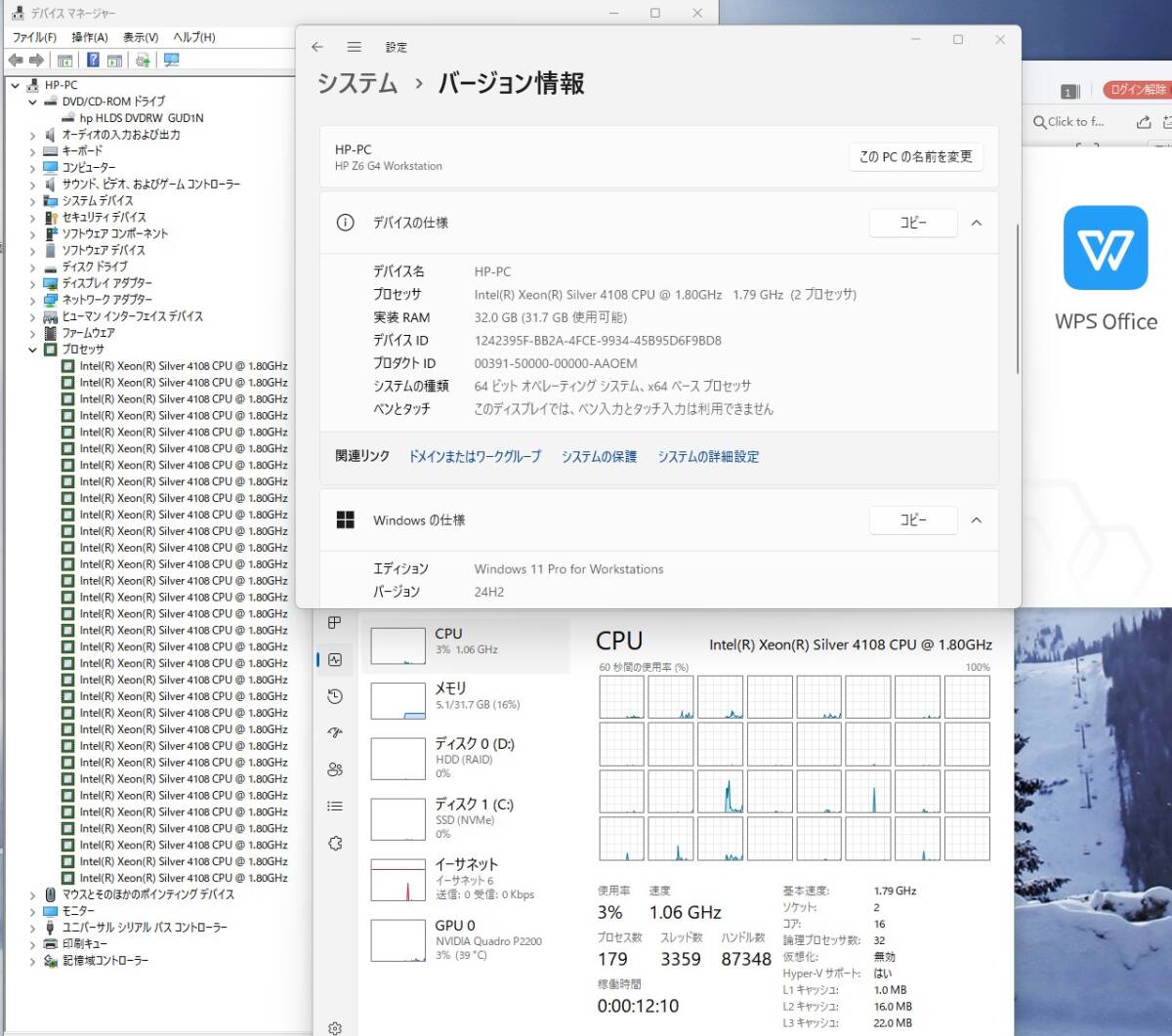Open システムの保護 link
The width and height of the screenshot is (1172, 1036).
point(599,456)
